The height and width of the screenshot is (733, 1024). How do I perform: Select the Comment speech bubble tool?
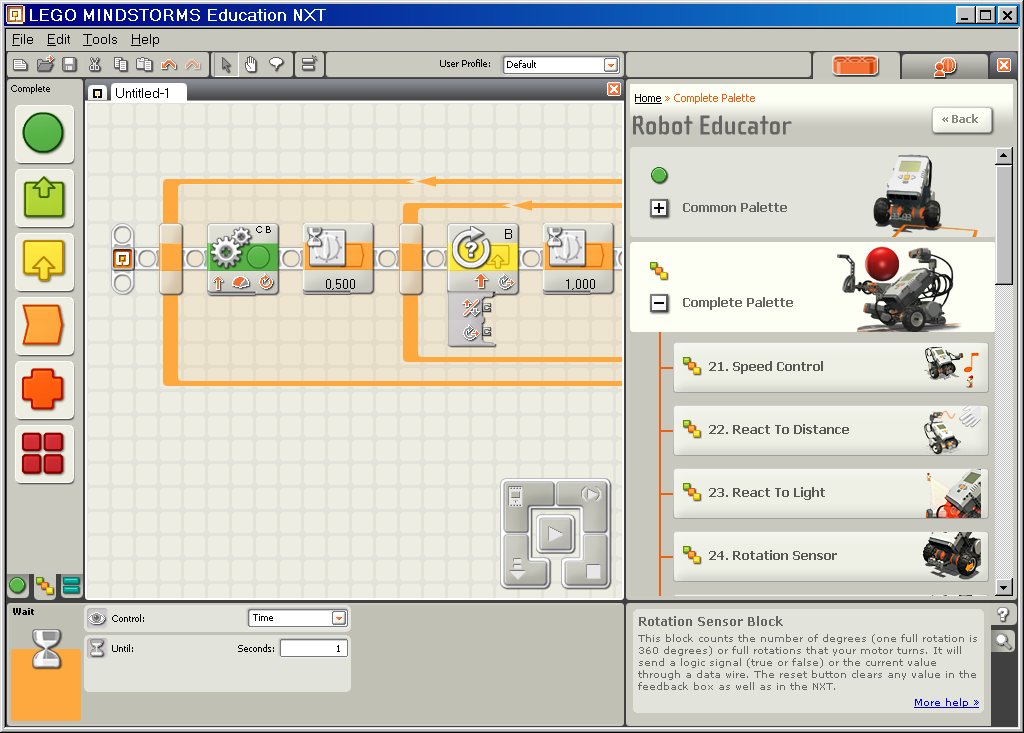tap(275, 65)
